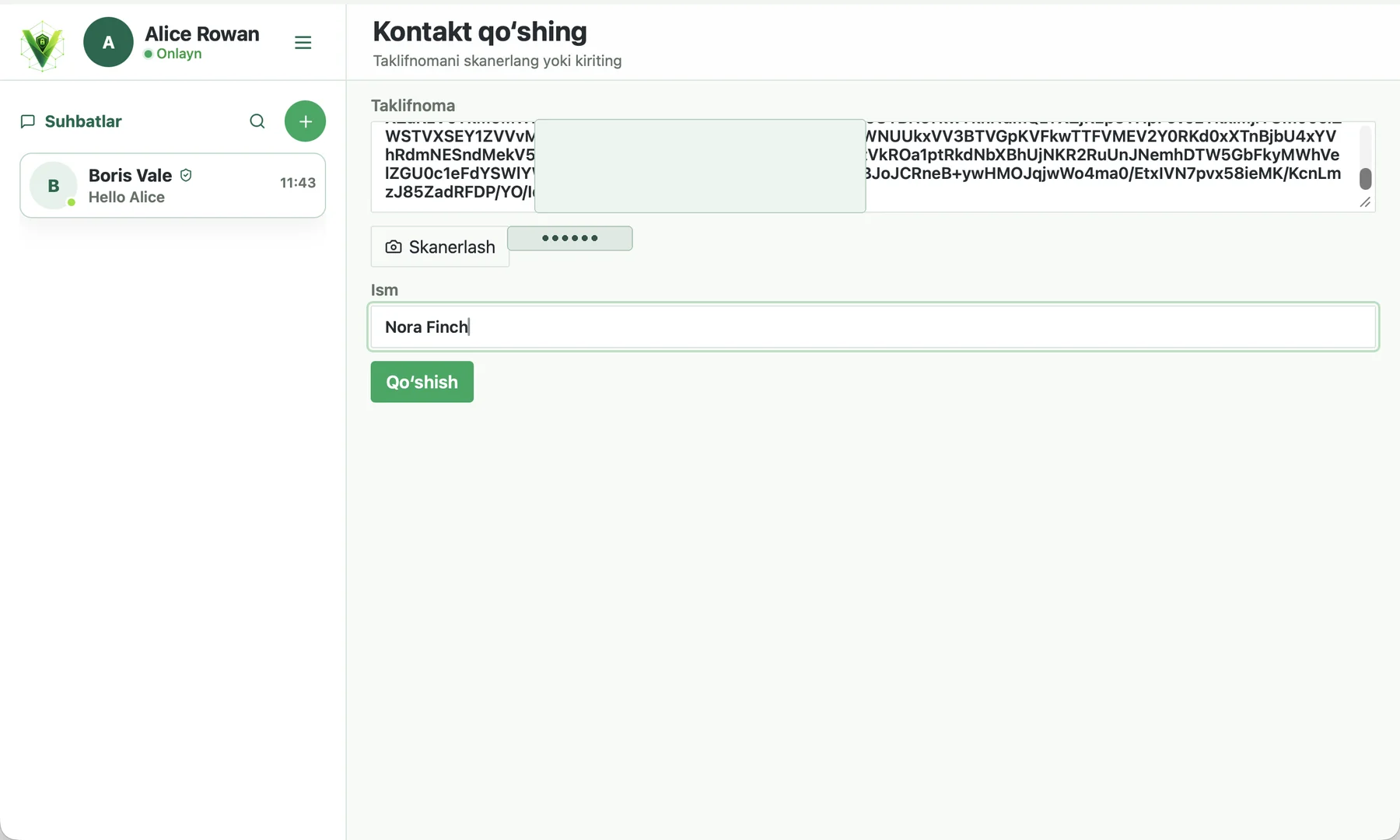Open Alice Rowan's avatar profile
The width and height of the screenshot is (1400, 840).
coord(109,42)
